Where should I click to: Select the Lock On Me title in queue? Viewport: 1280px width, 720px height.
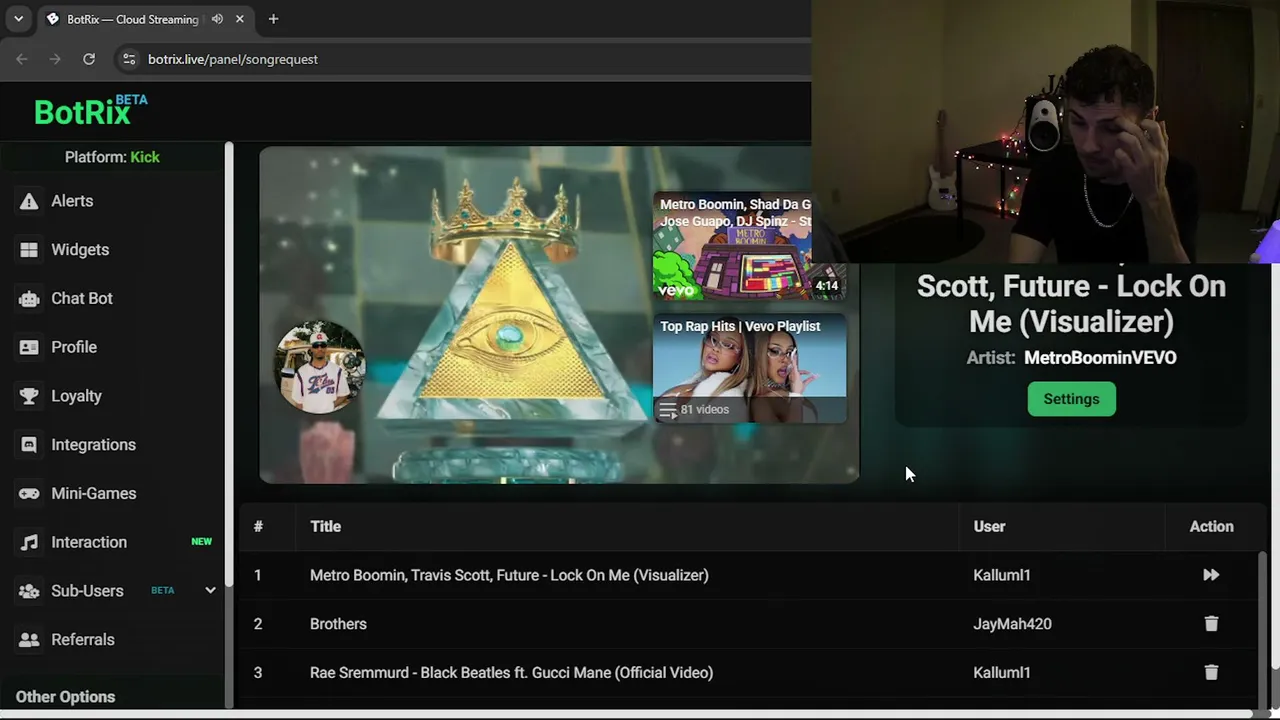coord(509,575)
